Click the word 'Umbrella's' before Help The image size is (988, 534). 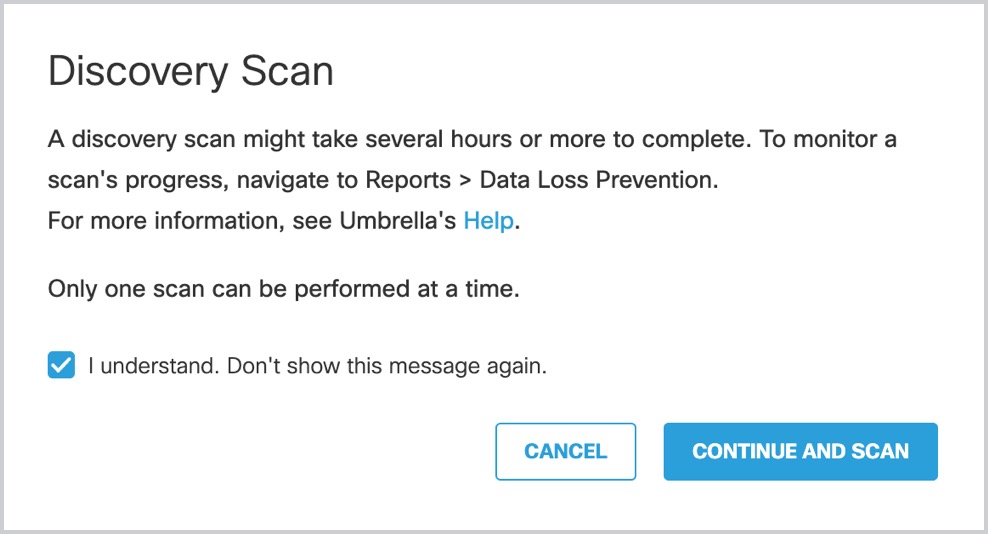[398, 221]
